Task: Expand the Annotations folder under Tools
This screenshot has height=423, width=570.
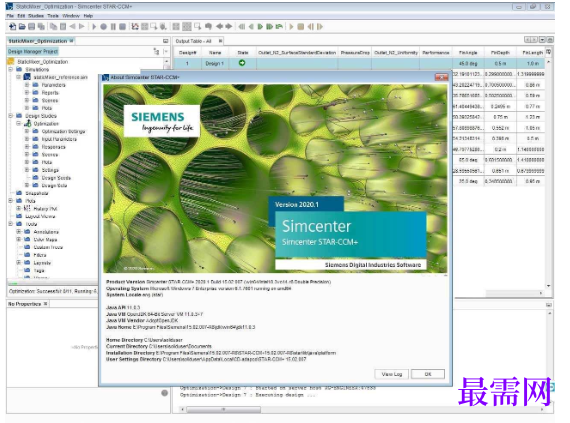Action: [19, 231]
